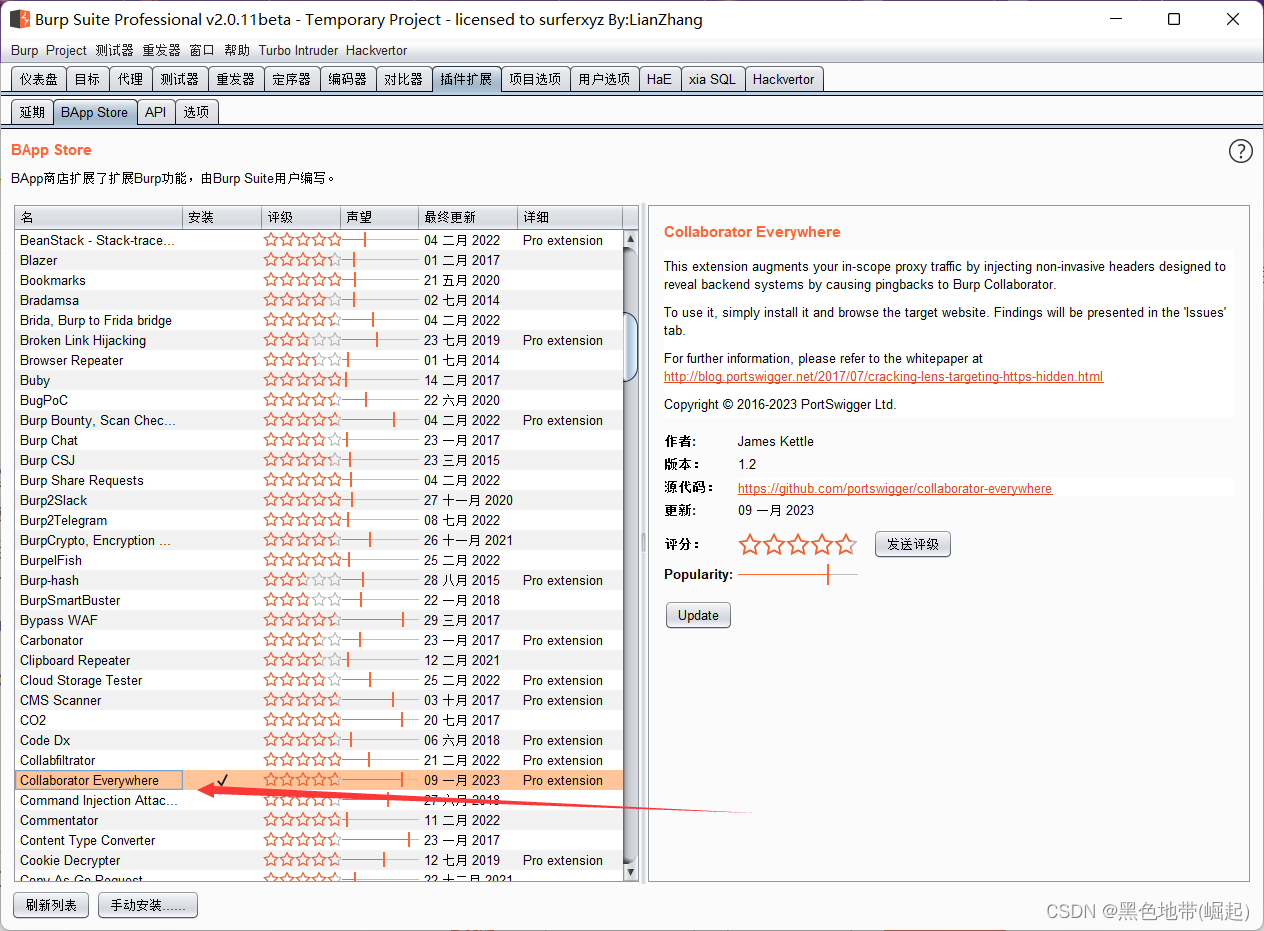Click the help question mark icon
Screen dimensions: 1264x931
tap(1240, 151)
